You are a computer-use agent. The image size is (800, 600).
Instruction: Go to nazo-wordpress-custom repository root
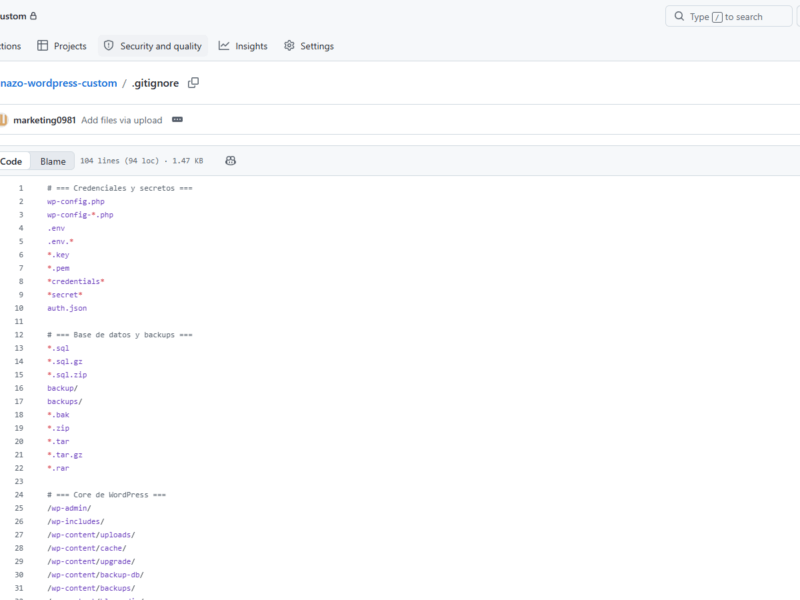[x=59, y=83]
